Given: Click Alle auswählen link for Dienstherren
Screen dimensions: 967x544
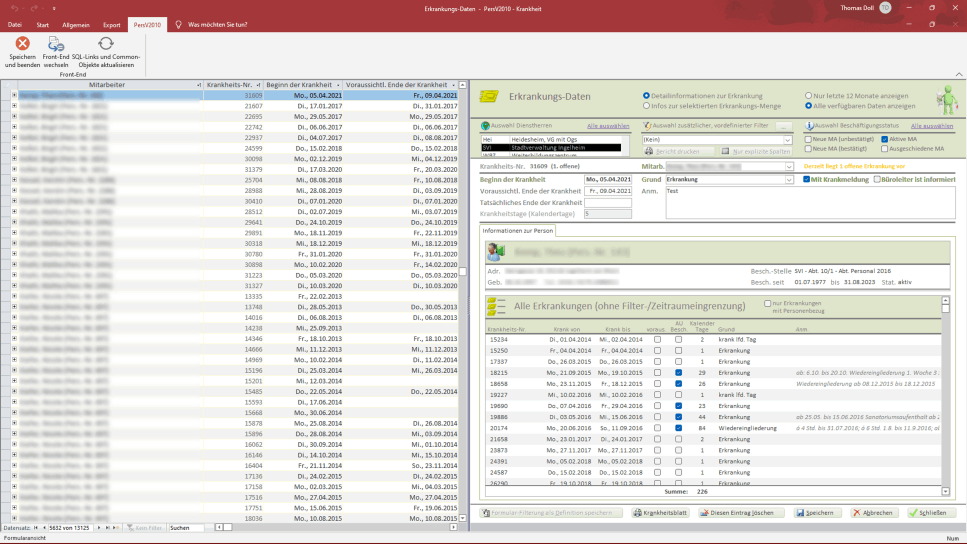Looking at the screenshot, I should pyautogui.click(x=608, y=127).
